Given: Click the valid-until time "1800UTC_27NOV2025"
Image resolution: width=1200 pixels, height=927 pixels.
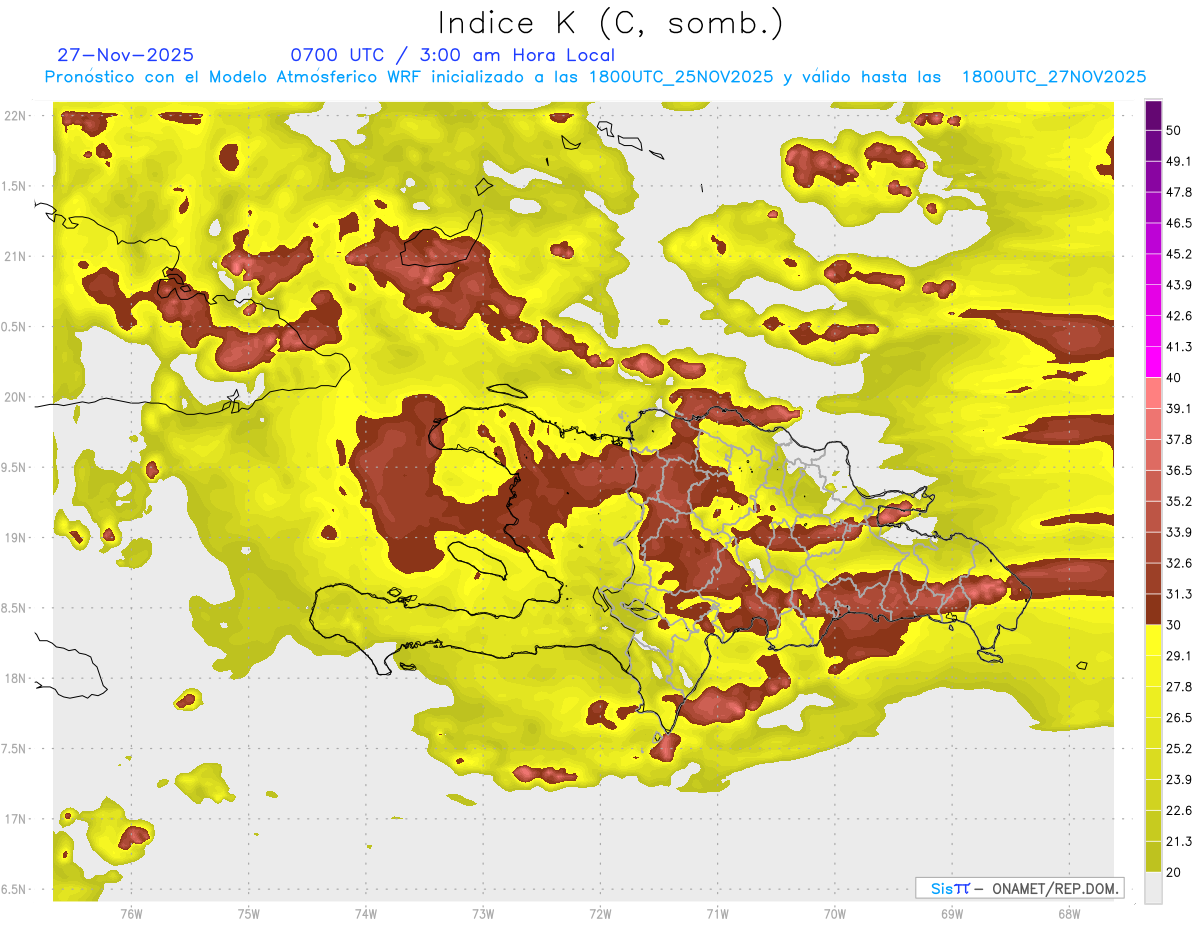Looking at the screenshot, I should click(x=1053, y=77).
